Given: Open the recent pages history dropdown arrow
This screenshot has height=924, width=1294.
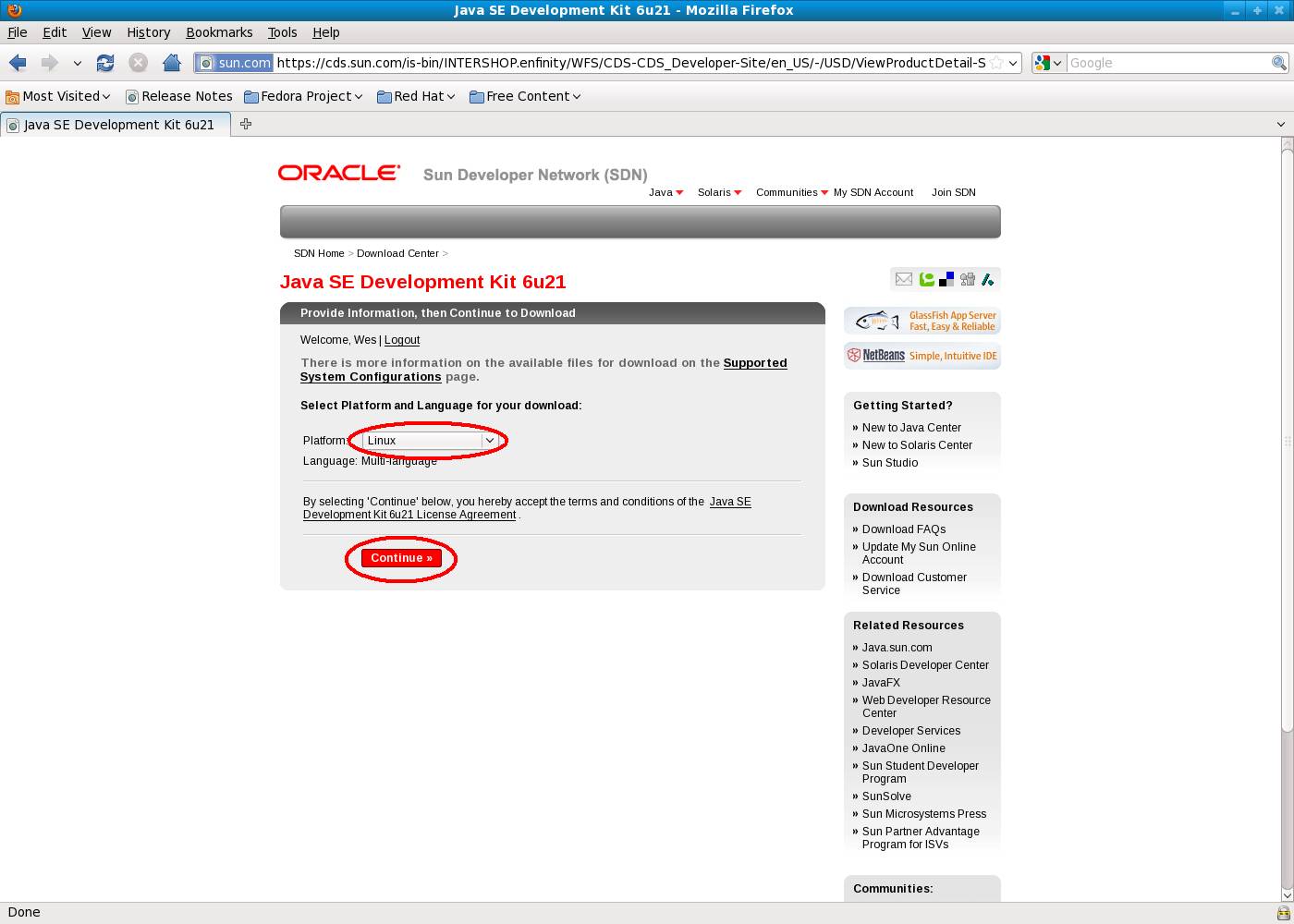Looking at the screenshot, I should (x=78, y=63).
